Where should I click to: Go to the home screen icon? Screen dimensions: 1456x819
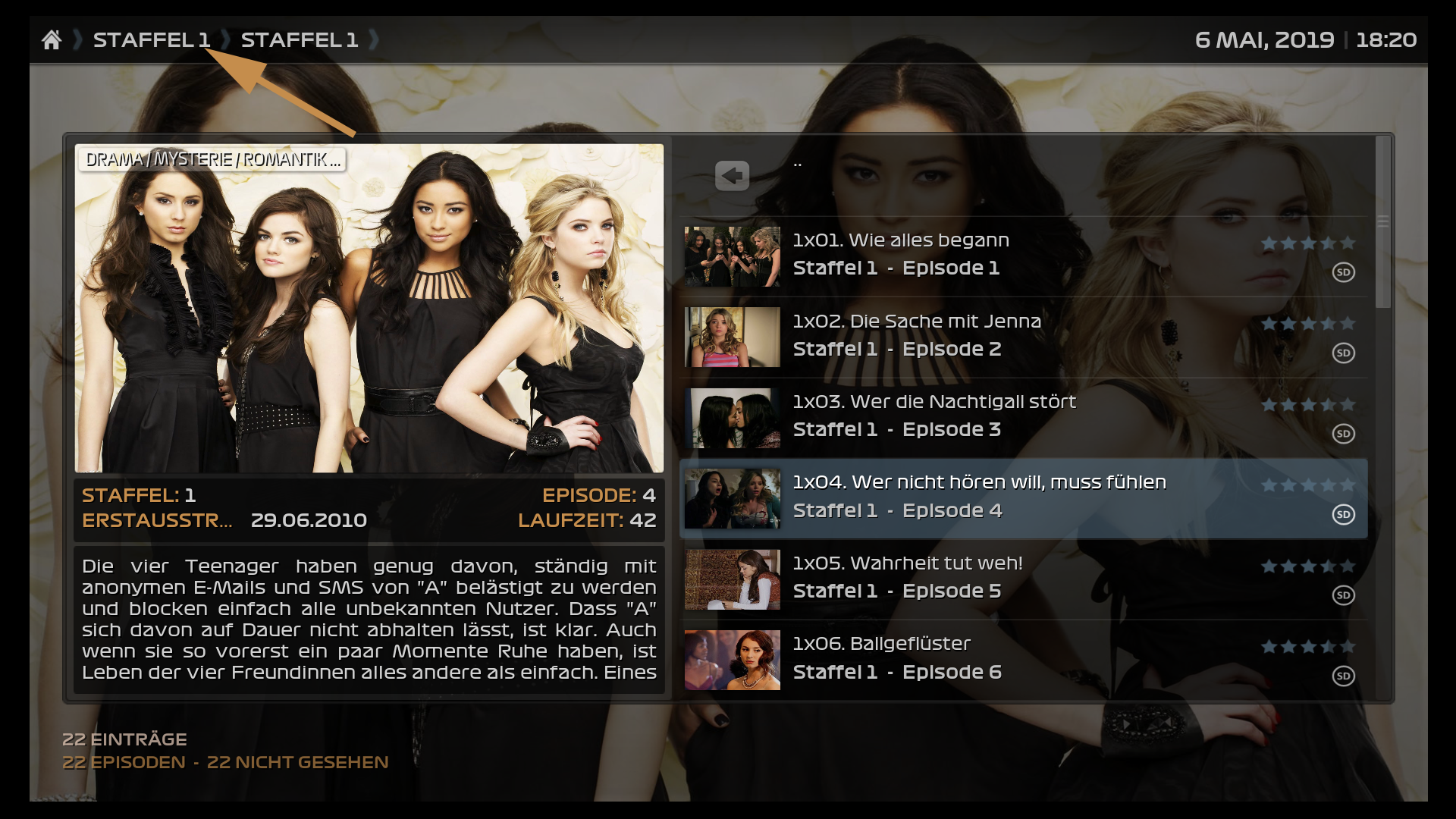[x=52, y=39]
